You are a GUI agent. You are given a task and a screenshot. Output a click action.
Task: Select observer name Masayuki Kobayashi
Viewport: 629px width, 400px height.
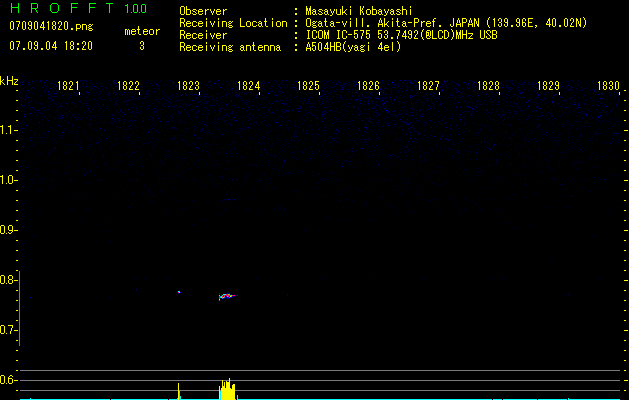pos(359,11)
